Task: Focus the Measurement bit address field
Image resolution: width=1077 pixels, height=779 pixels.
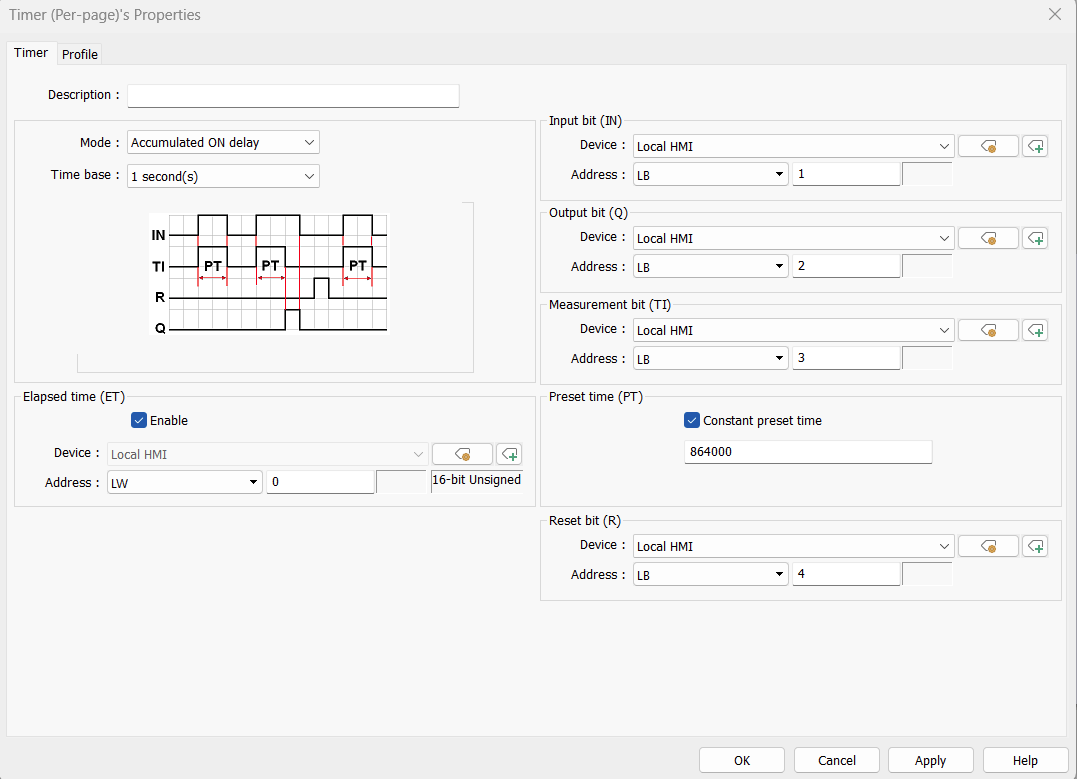Action: 846,359
